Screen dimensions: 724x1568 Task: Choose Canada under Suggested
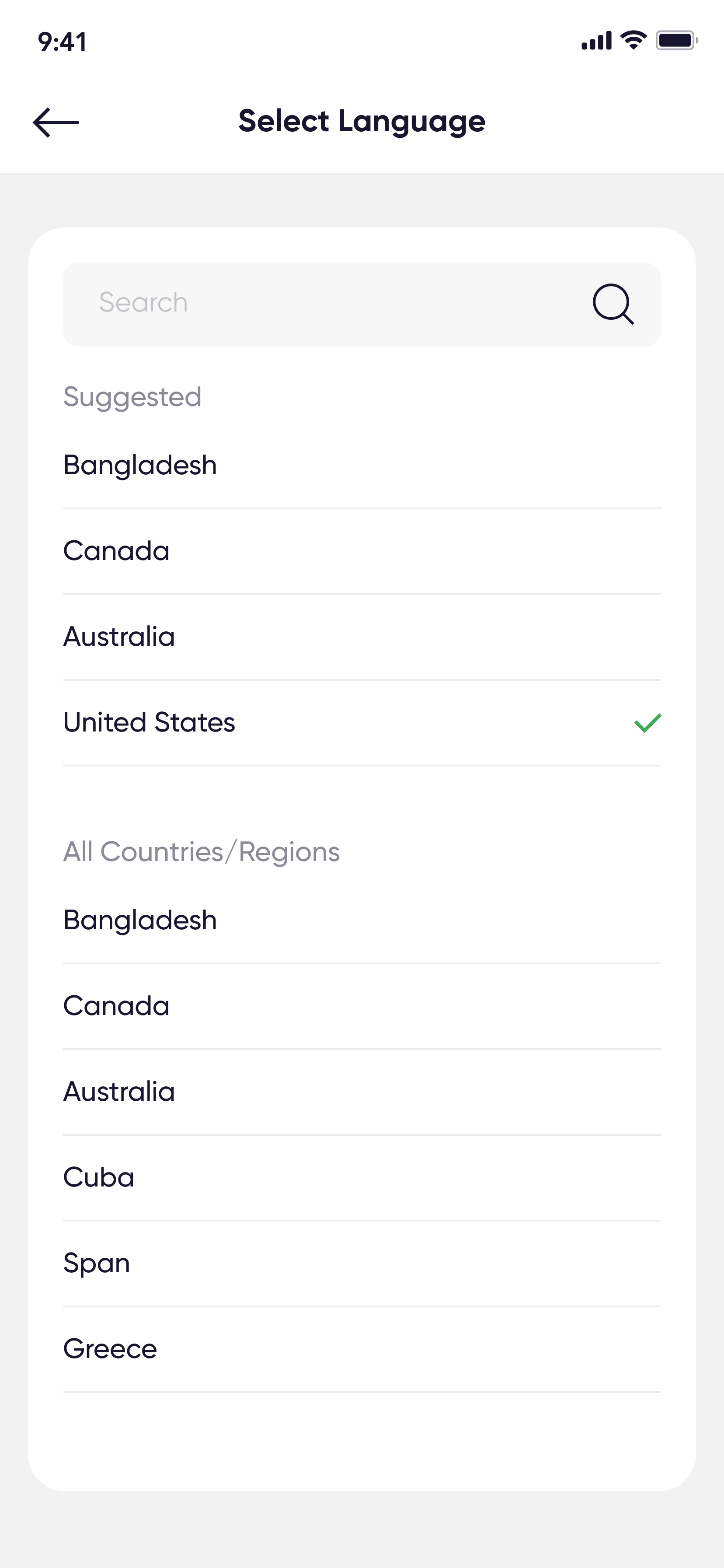(117, 552)
